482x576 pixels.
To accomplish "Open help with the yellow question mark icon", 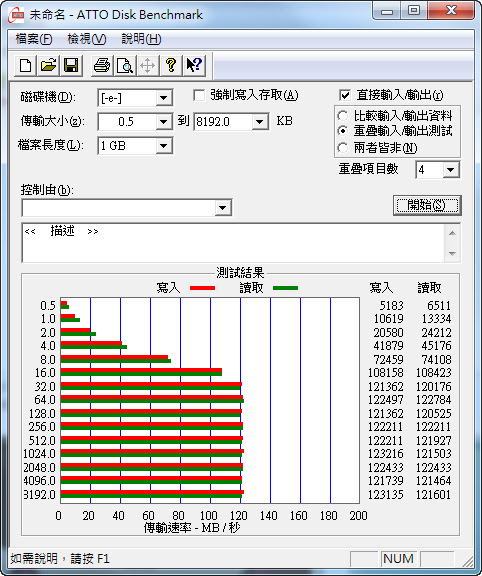I will coord(170,66).
